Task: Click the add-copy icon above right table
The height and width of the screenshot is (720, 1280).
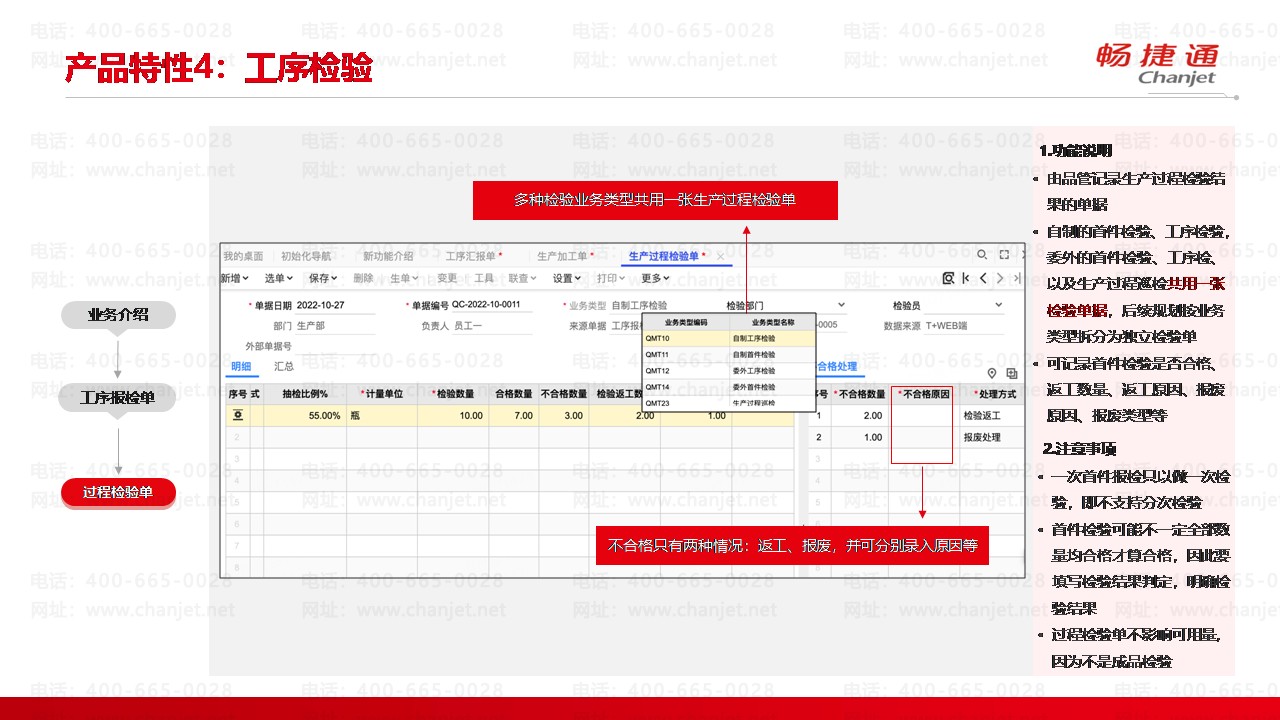Action: (x=1011, y=373)
